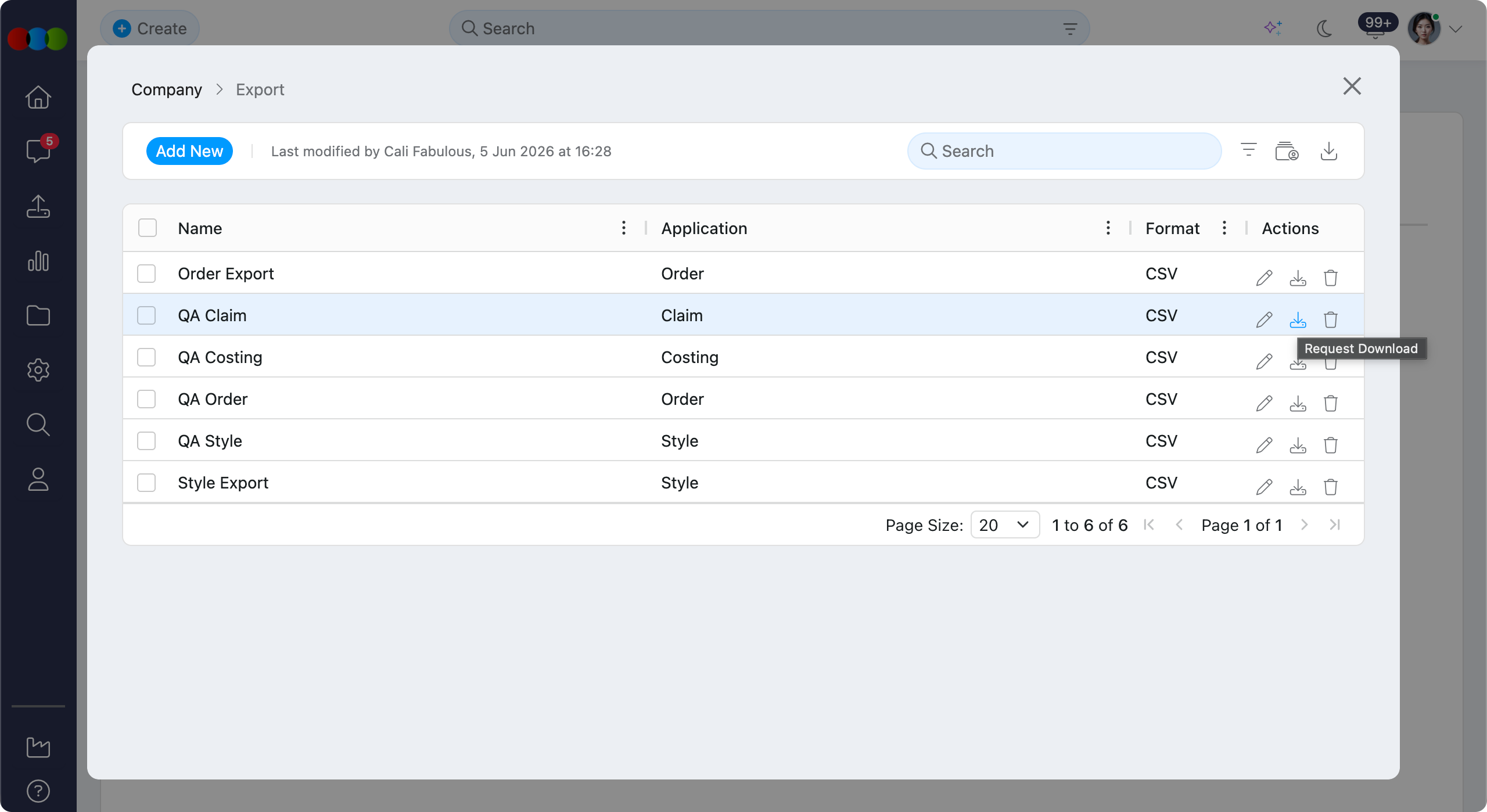The height and width of the screenshot is (812, 1487).
Task: Go to the previous page arrow
Action: pyautogui.click(x=1179, y=524)
